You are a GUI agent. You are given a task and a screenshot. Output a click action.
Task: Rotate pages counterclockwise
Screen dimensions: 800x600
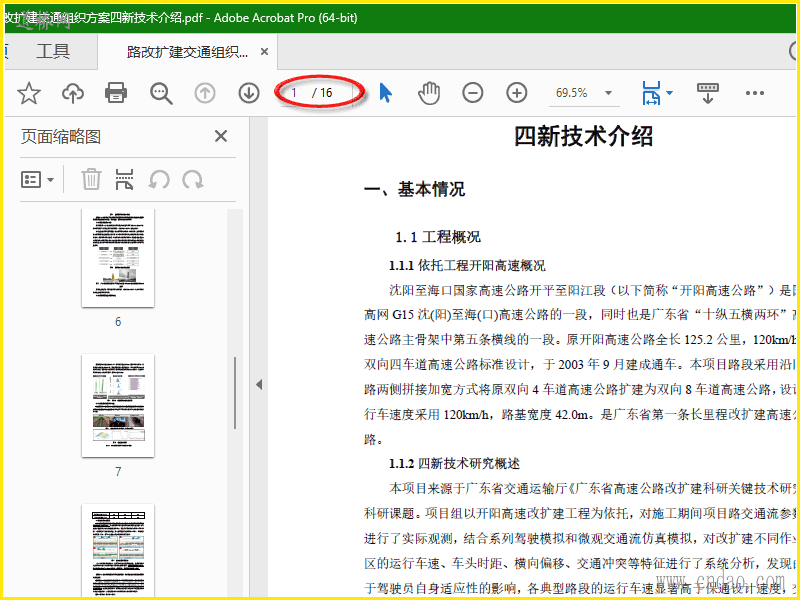click(159, 180)
